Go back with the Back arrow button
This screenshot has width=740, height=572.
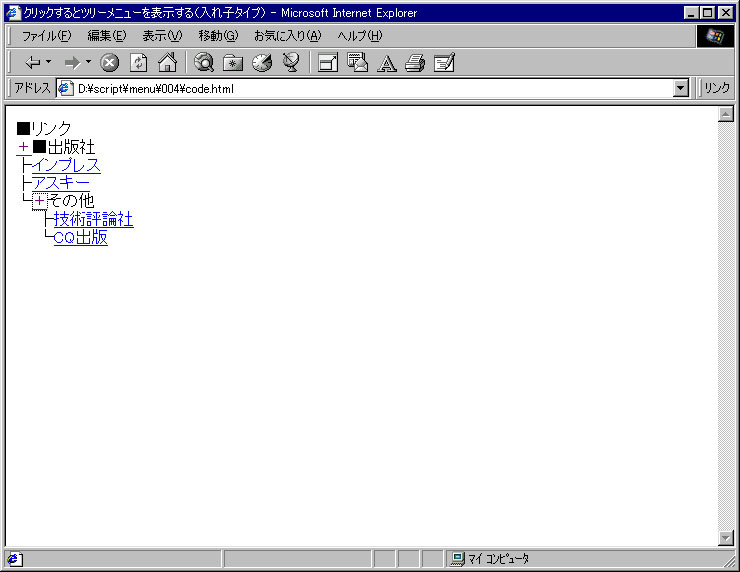click(x=33, y=62)
